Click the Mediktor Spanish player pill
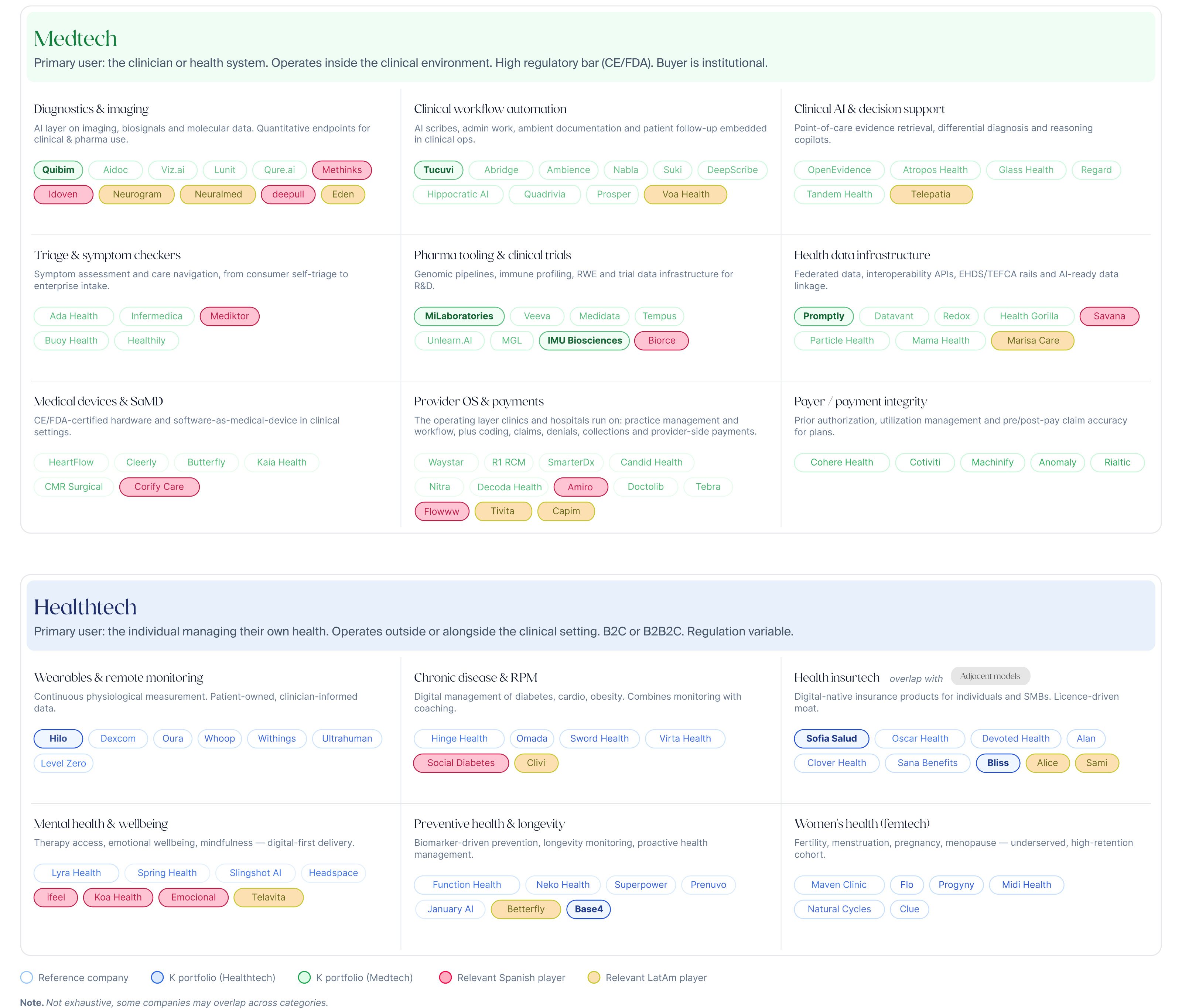This screenshot has width=1182, height=1008. point(229,316)
